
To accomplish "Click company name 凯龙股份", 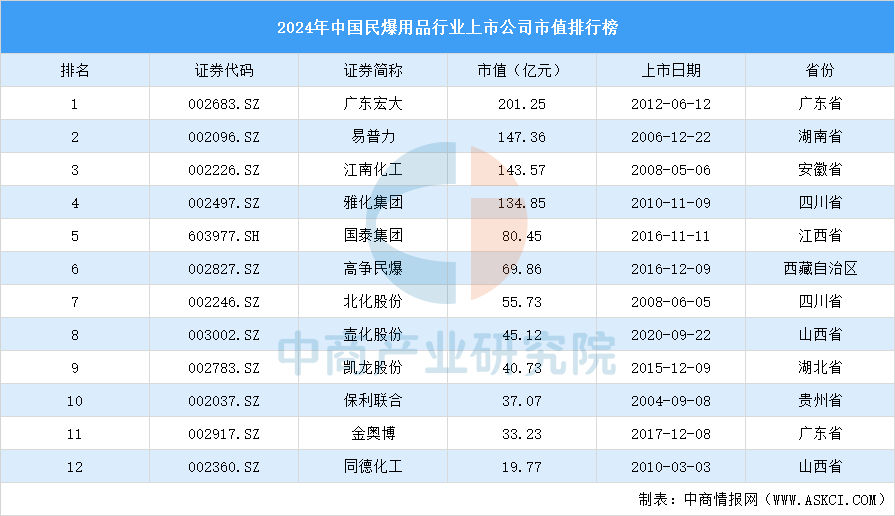I will (x=373, y=368).
